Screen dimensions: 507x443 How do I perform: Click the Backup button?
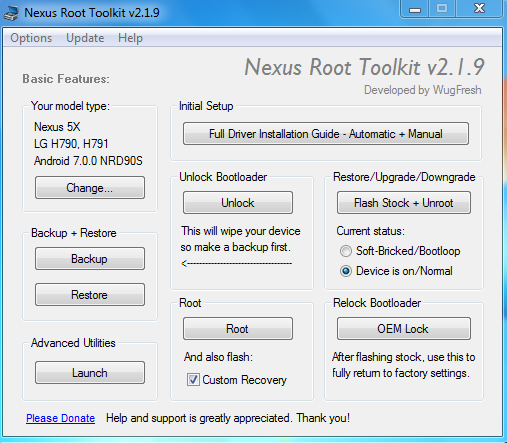point(90,259)
